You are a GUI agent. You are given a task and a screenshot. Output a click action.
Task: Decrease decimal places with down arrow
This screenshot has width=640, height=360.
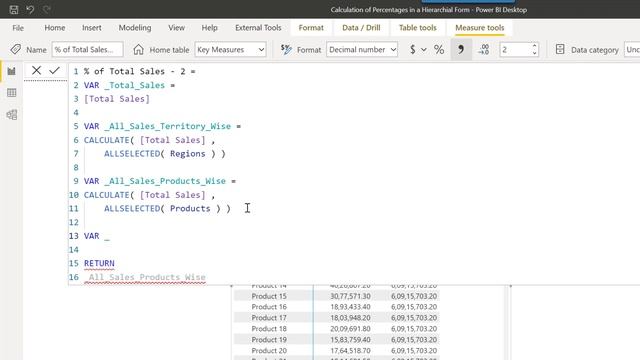tap(534, 53)
